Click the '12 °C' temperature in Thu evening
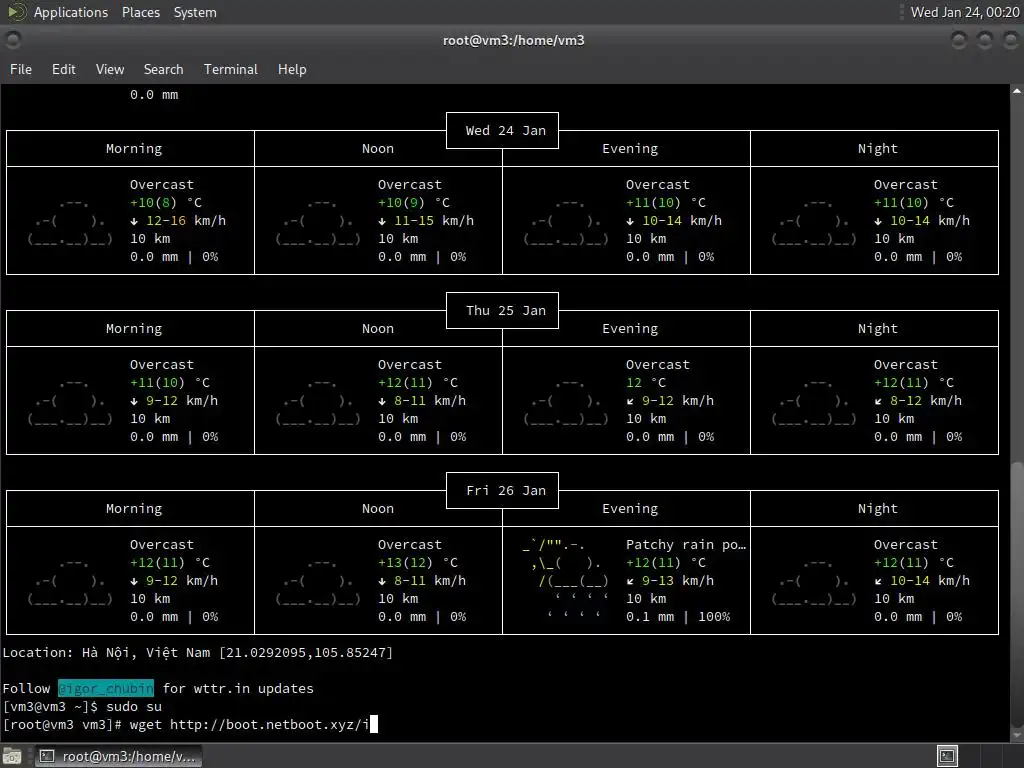The height and width of the screenshot is (768, 1024). tap(646, 383)
